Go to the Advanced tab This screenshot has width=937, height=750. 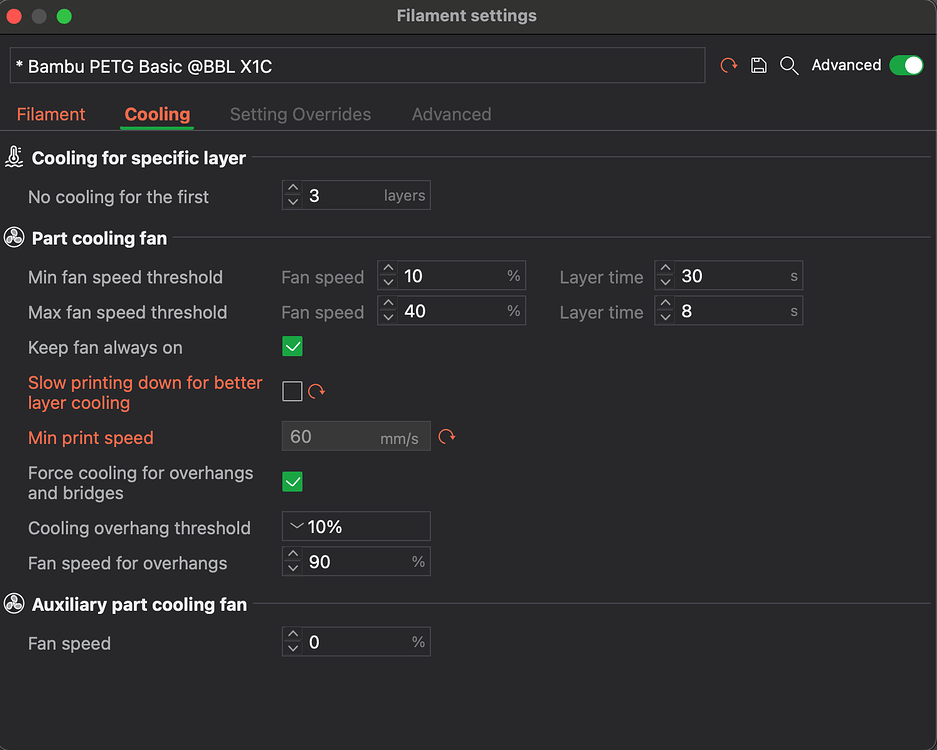pos(452,114)
